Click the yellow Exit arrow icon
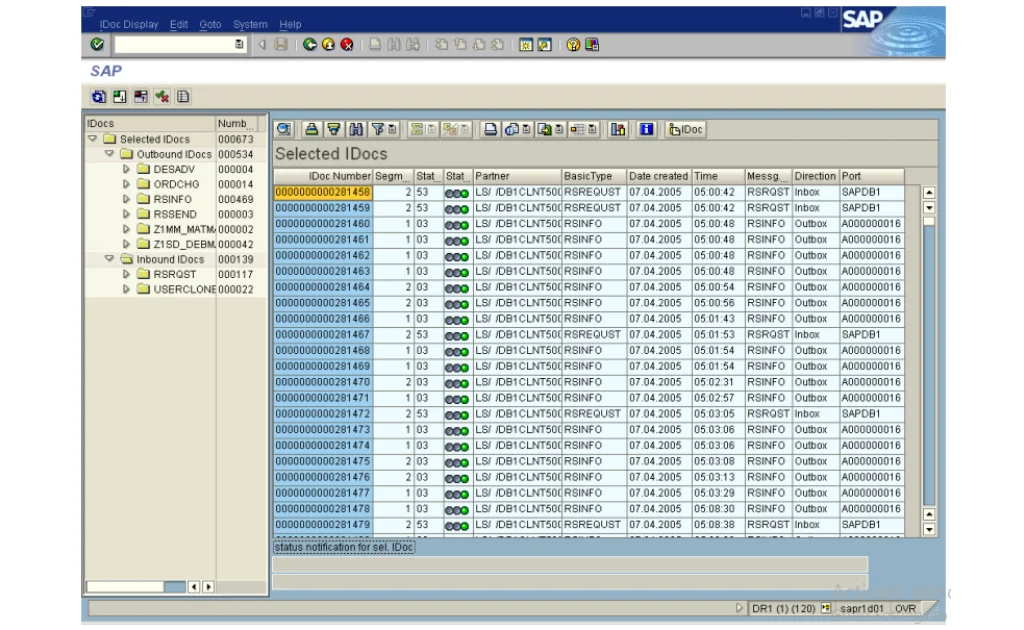This screenshot has height=630, width=1024. pyautogui.click(x=328, y=44)
